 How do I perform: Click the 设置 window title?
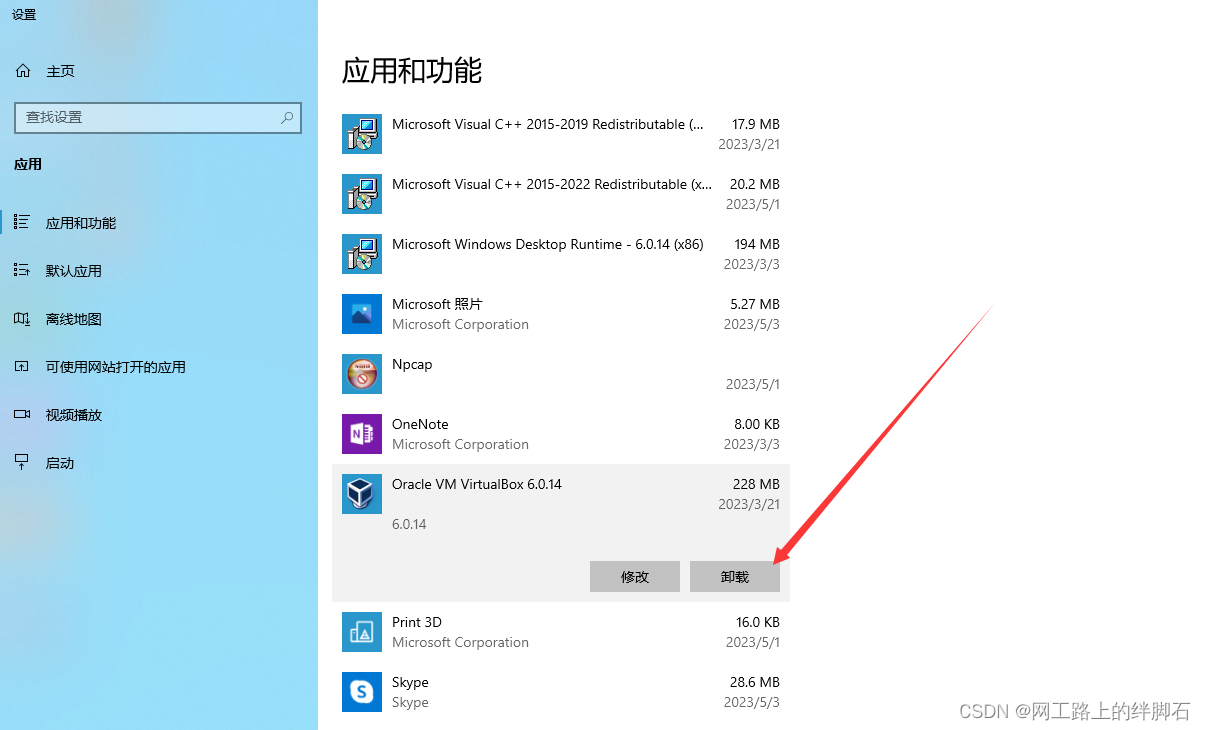tap(24, 14)
